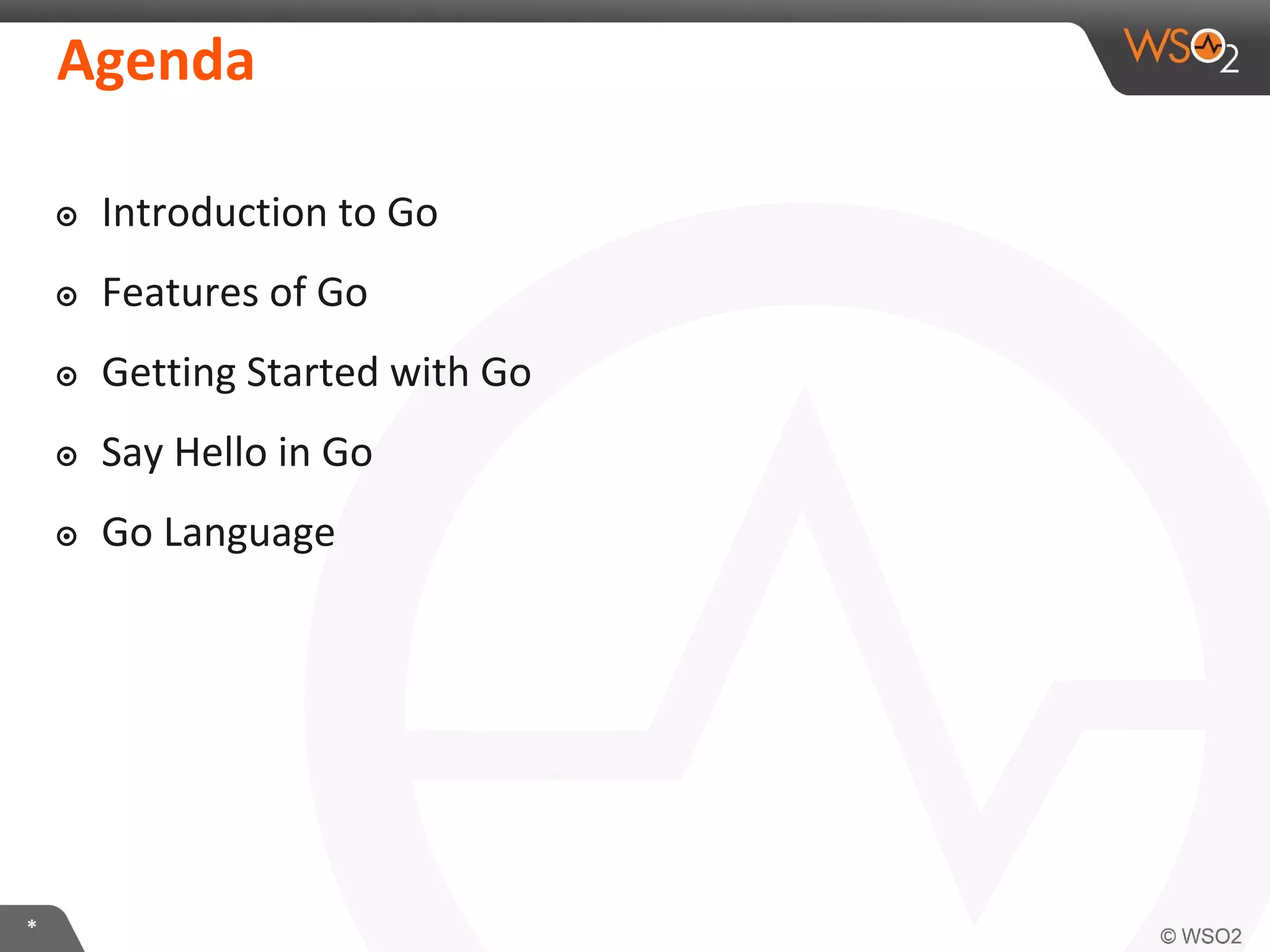
Task: Click the bullet beside Say Hello in Go
Action: pyautogui.click(x=66, y=456)
